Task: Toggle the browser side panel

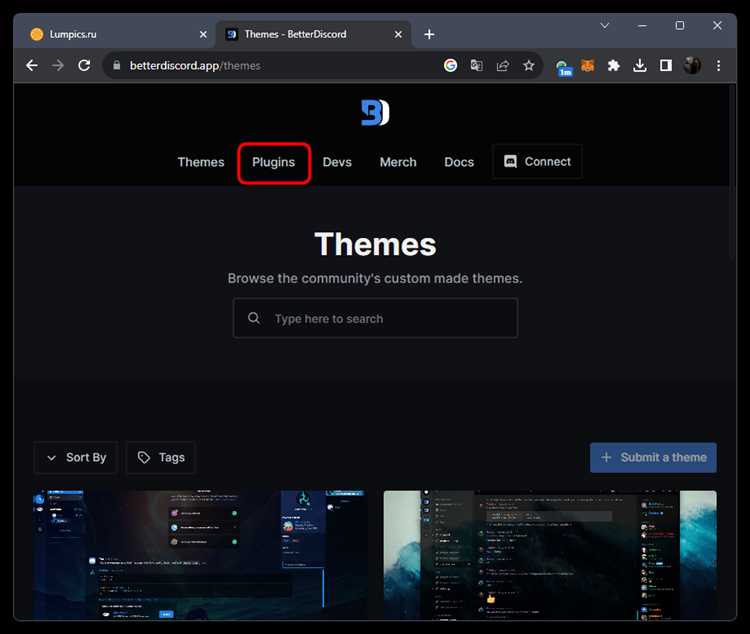Action: [665, 65]
